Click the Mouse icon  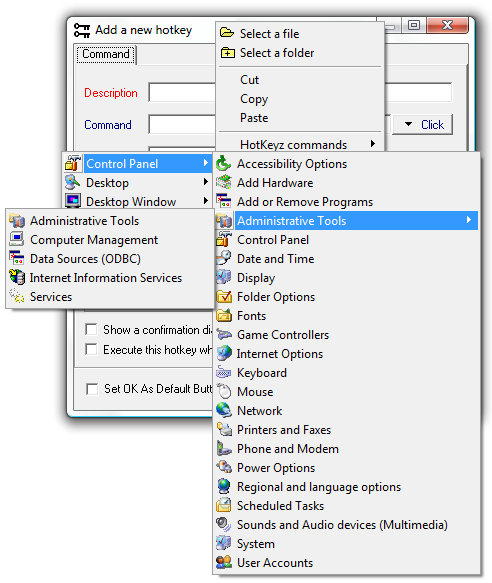[x=224, y=392]
